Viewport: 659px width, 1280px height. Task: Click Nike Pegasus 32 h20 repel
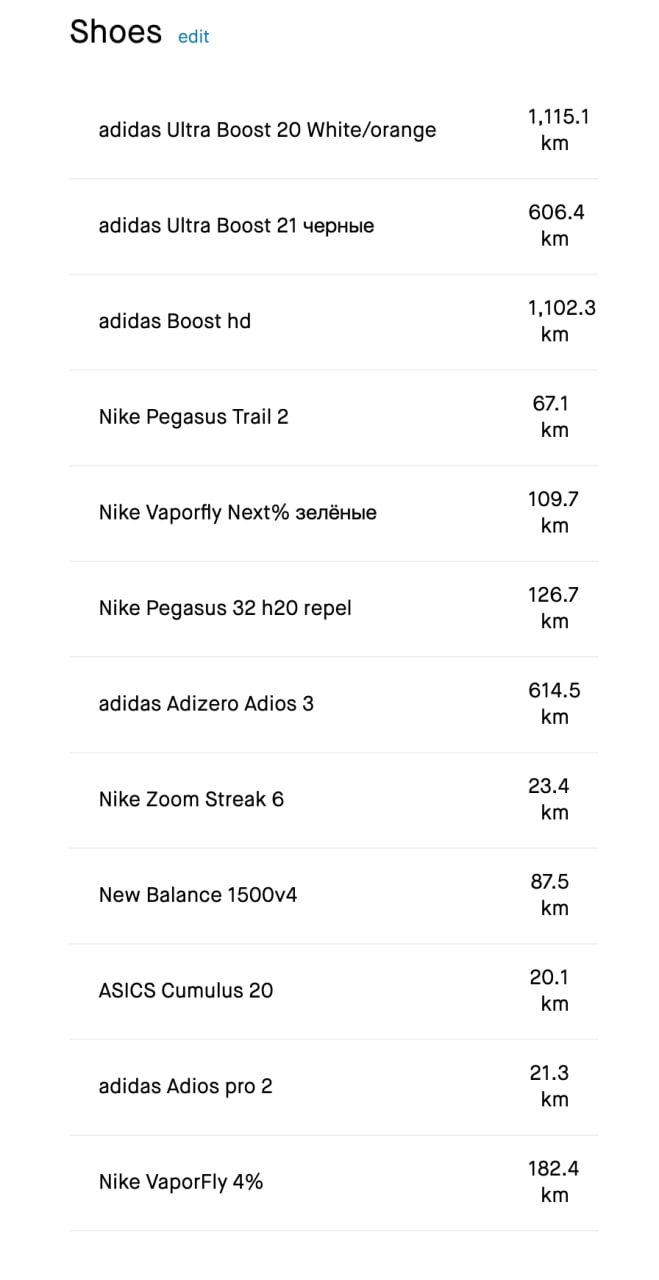pos(225,608)
